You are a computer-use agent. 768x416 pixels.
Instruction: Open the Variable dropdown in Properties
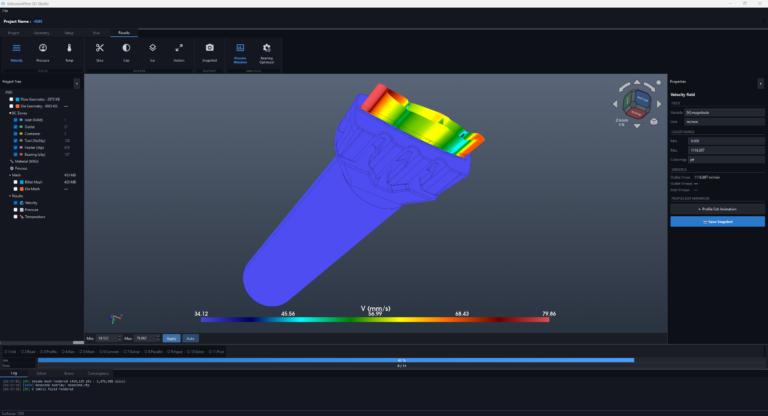coord(724,112)
